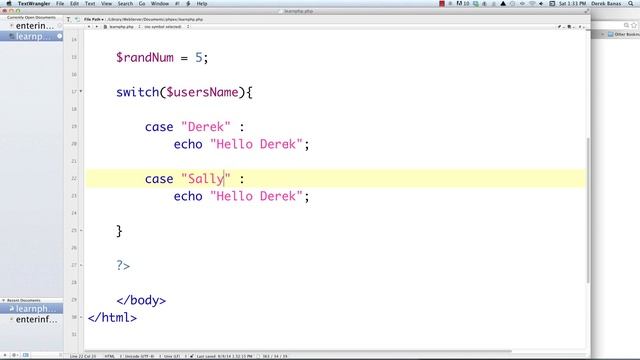Image resolution: width=640 pixels, height=360 pixels.
Task: Open the File Path dropdown
Action: 94,19
